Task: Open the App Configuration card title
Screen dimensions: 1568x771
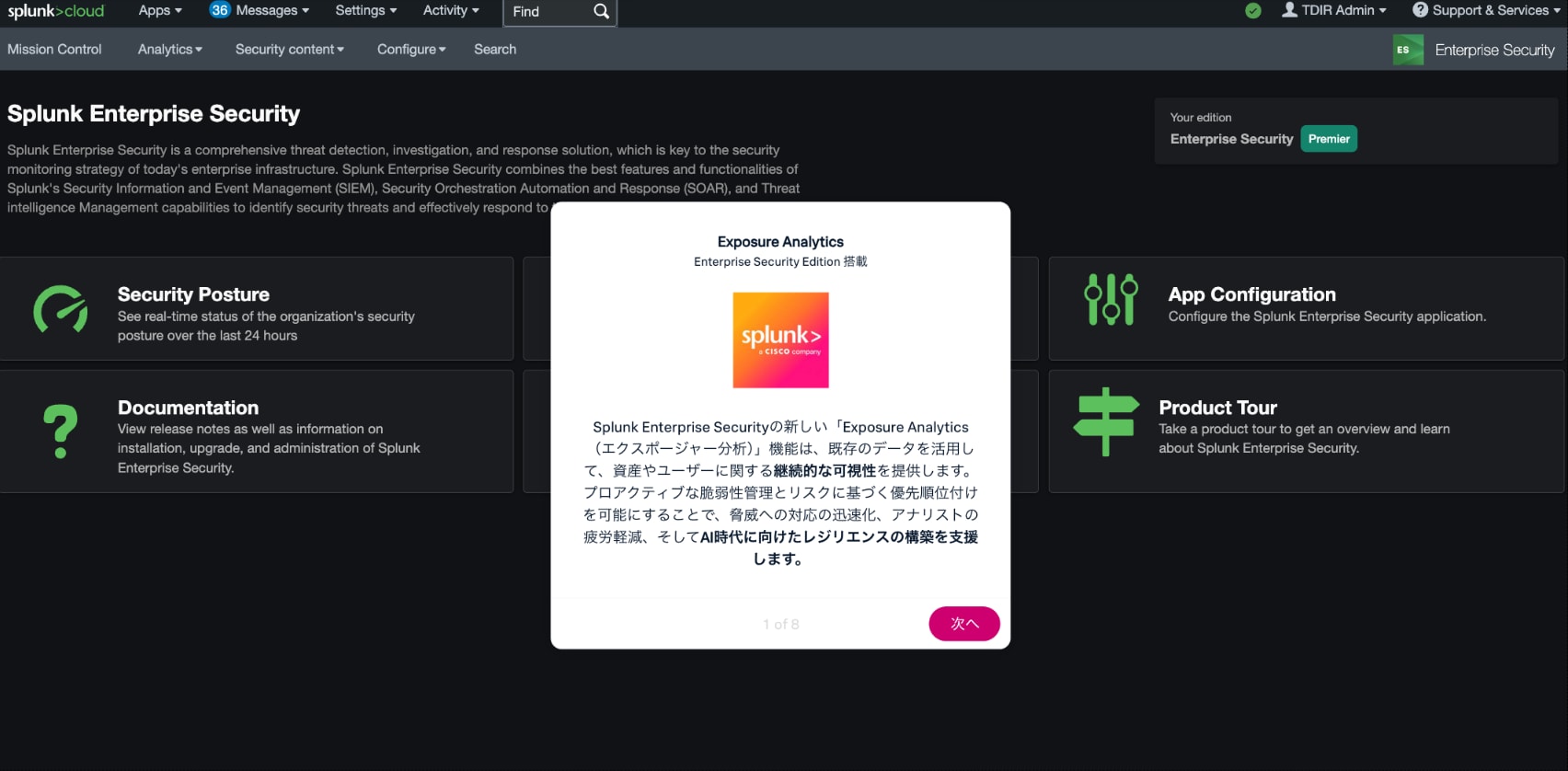Action: pos(1251,294)
